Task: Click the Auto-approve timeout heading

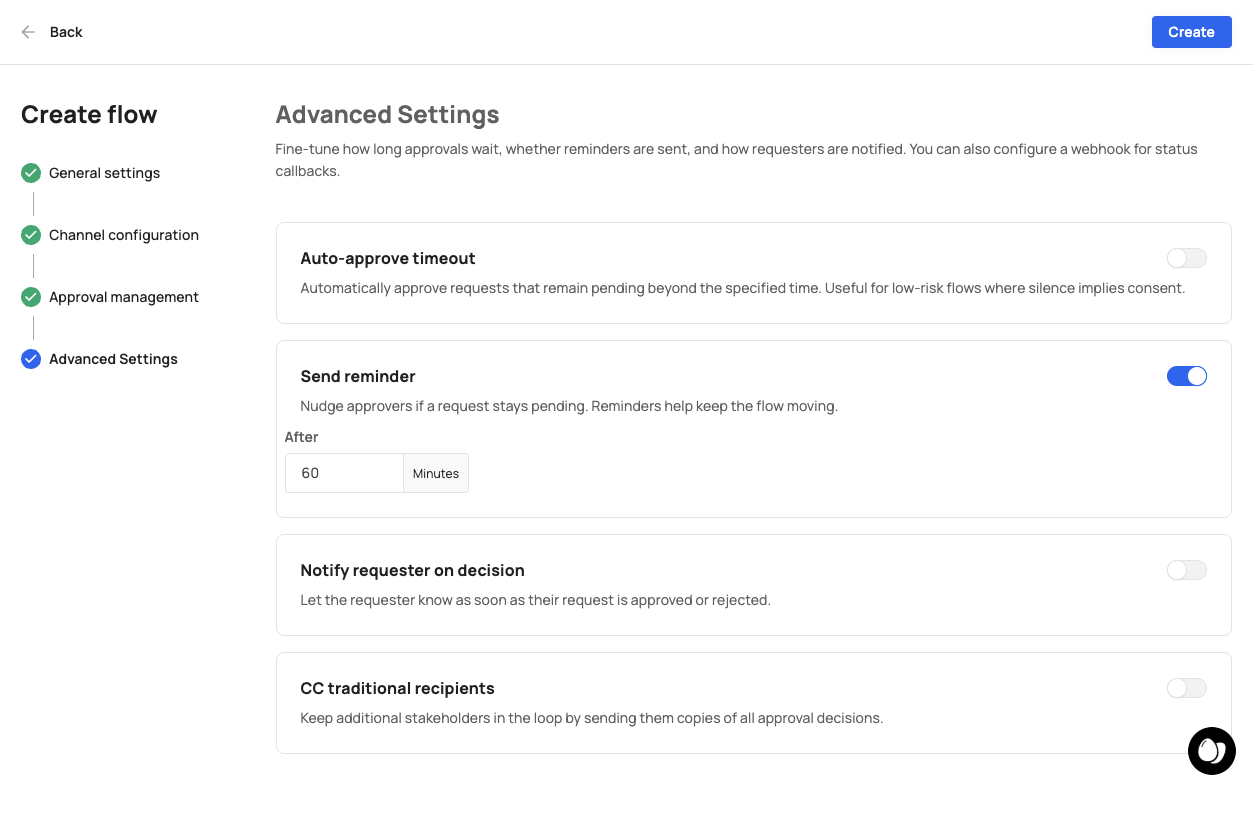Action: pos(388,258)
